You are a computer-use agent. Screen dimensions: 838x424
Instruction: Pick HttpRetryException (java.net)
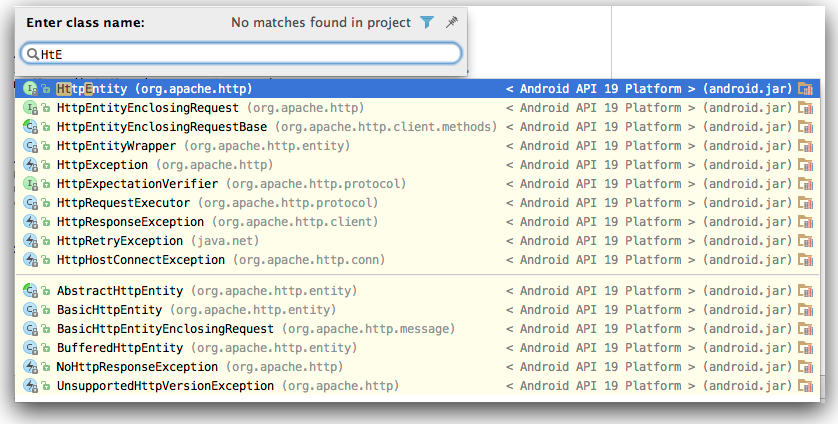coord(417,241)
